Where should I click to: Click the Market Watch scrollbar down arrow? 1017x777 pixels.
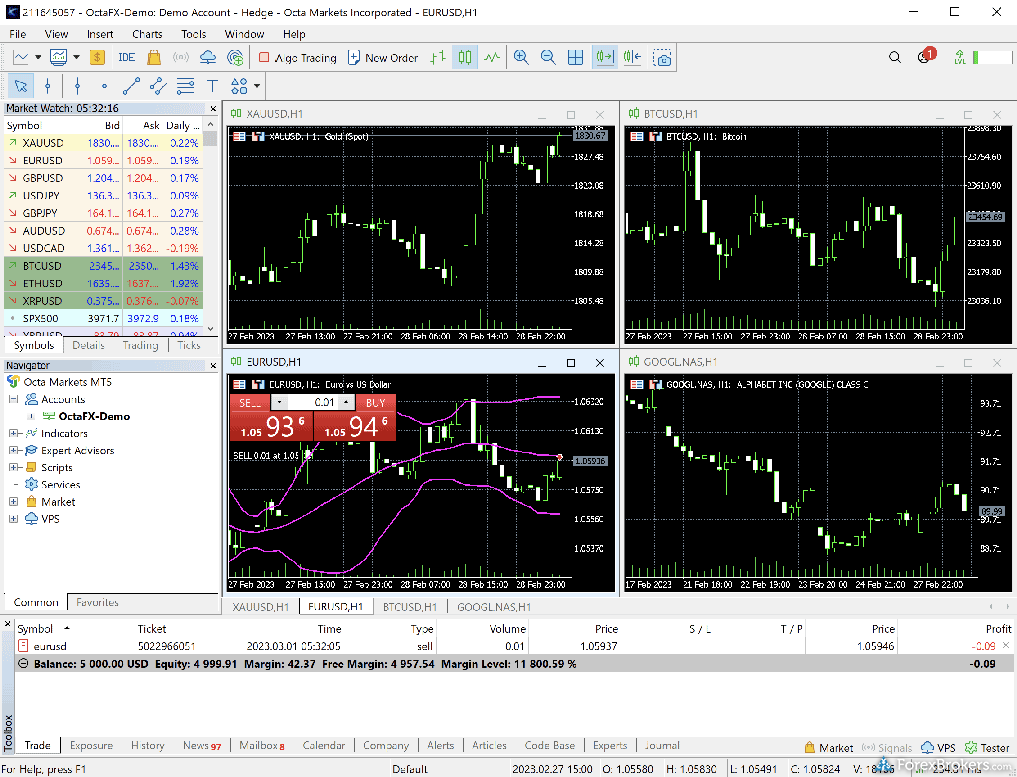tap(211, 329)
